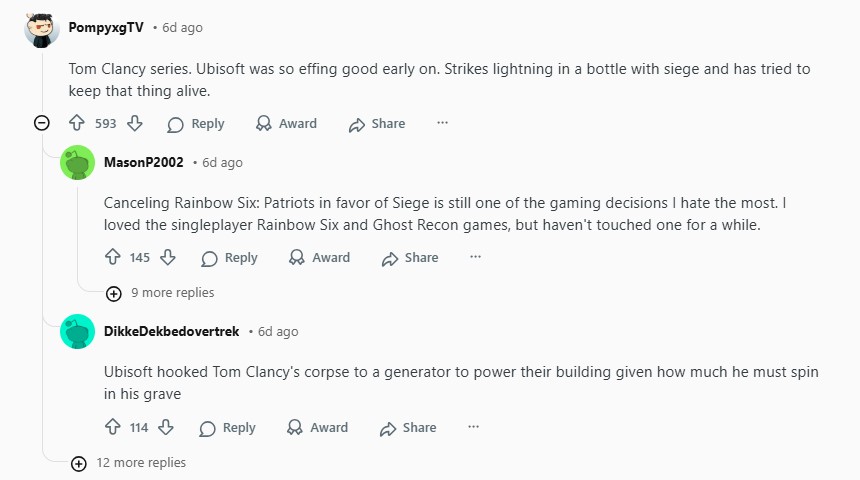The image size is (860, 480).
Task: Collapse the PompyxgTV comment thread
Action: (x=42, y=123)
